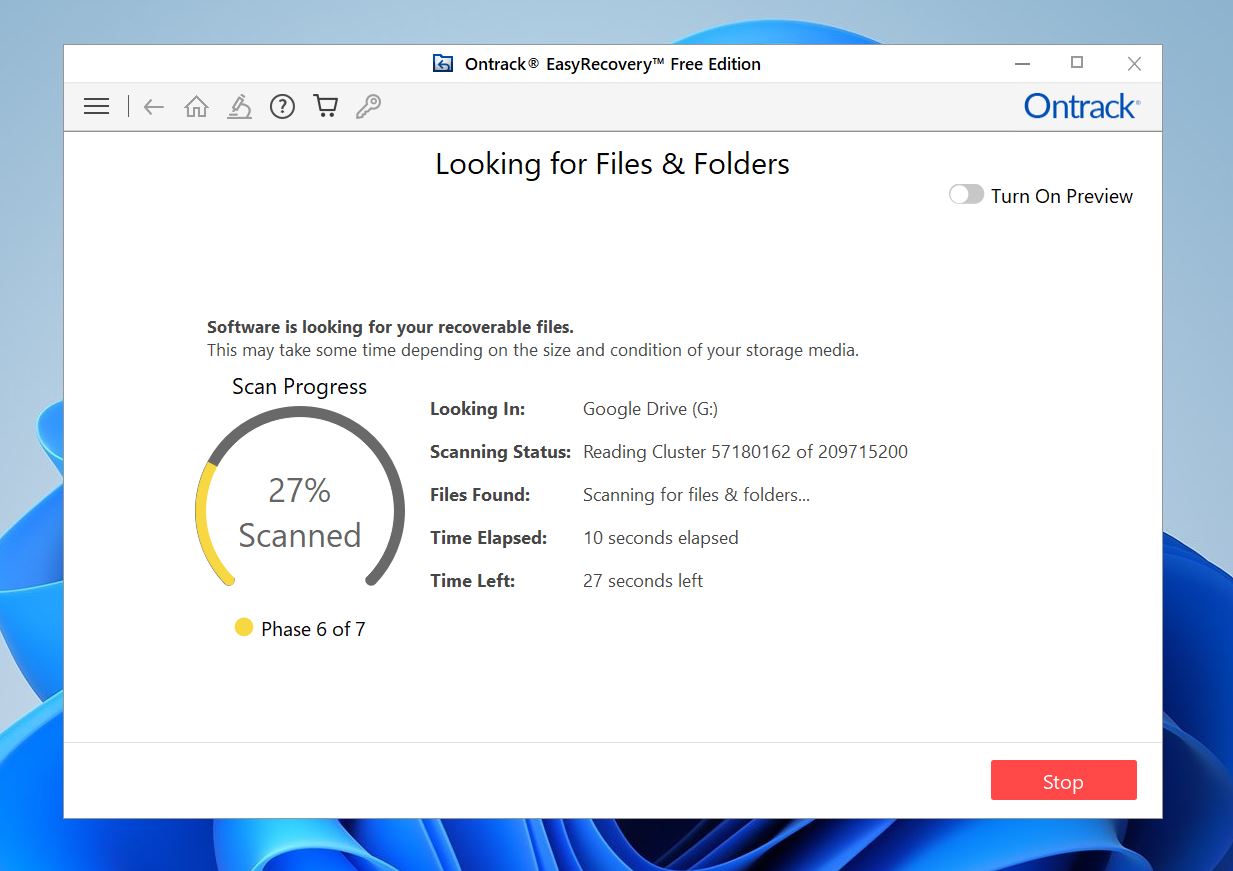This screenshot has height=871, width=1233.
Task: Click the 'Looking In:' label
Action: [x=477, y=408]
